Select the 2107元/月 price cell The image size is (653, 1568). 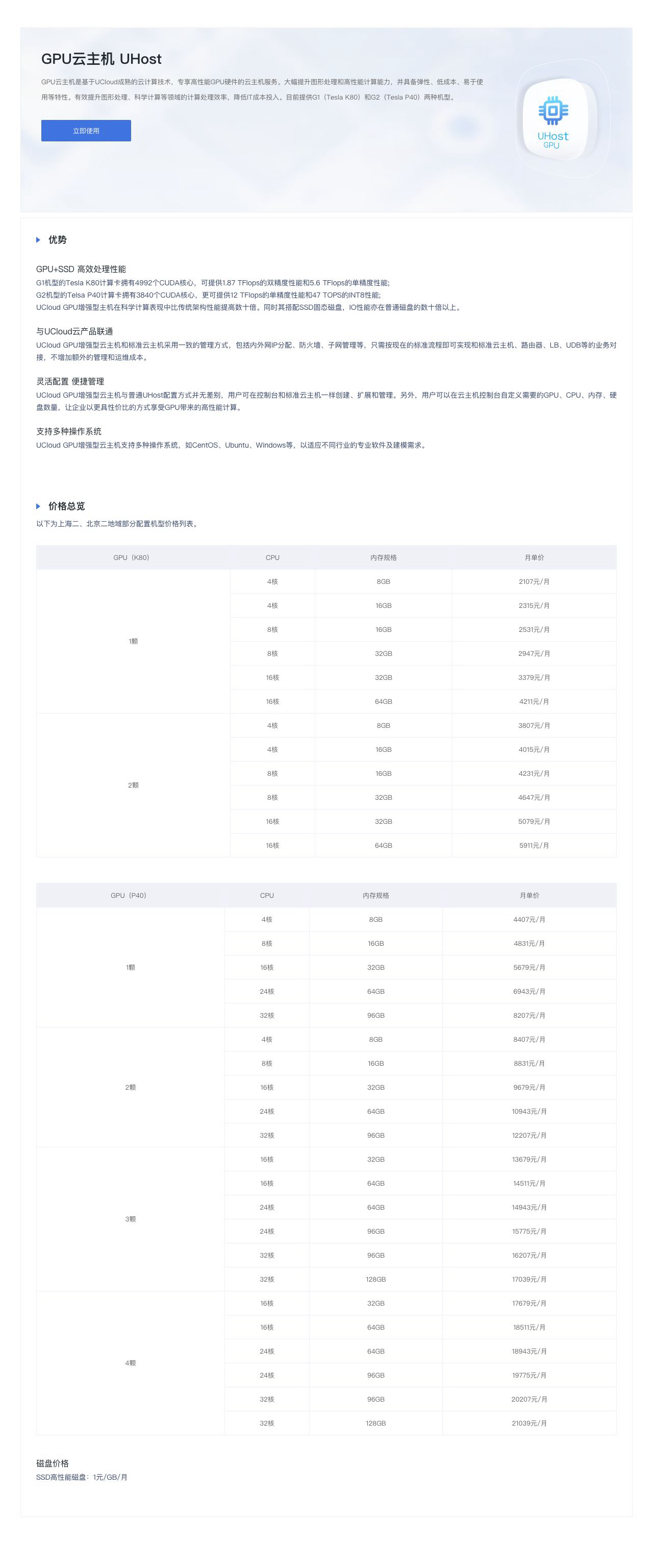coord(534,582)
